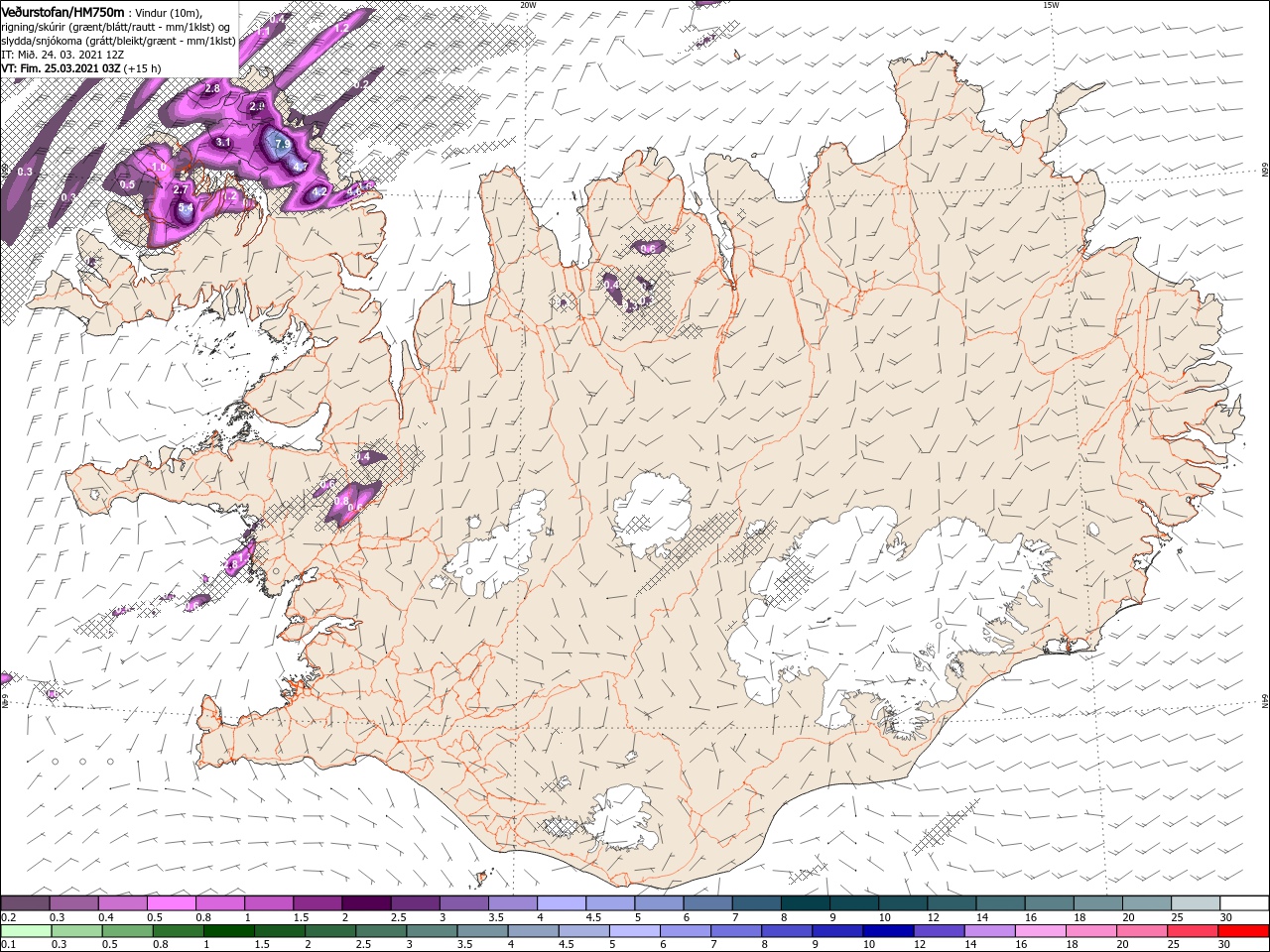
Task: Click the 3.1 precipitation value on the map
Action: coord(223,143)
